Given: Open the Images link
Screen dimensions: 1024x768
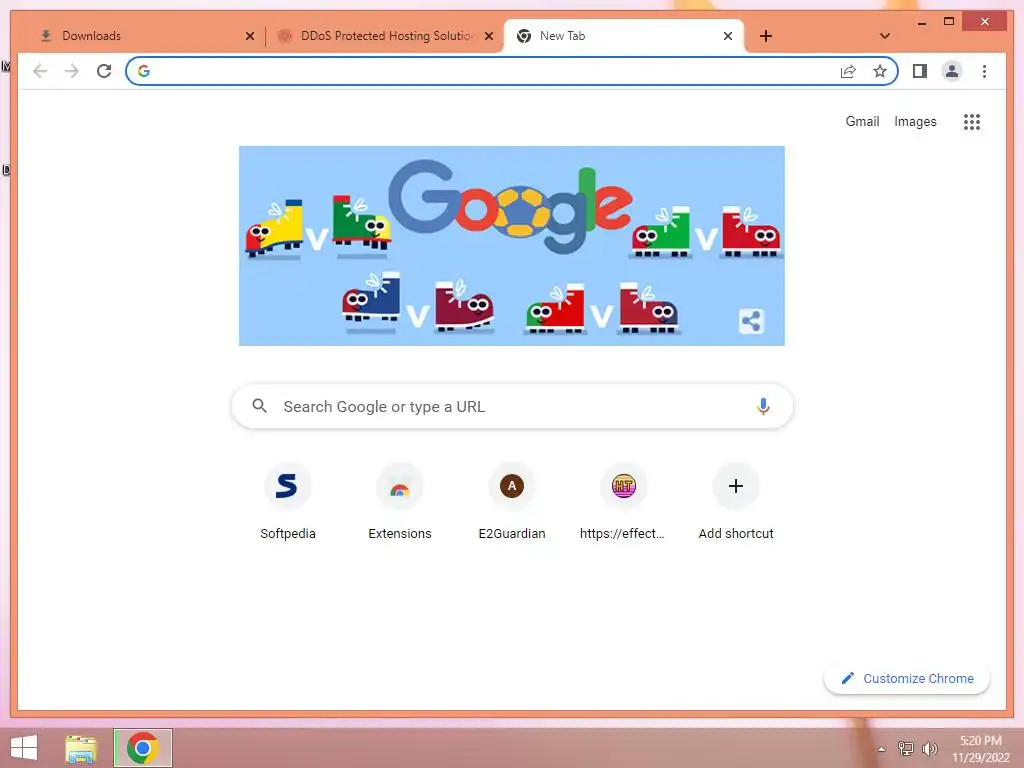Looking at the screenshot, I should point(915,121).
